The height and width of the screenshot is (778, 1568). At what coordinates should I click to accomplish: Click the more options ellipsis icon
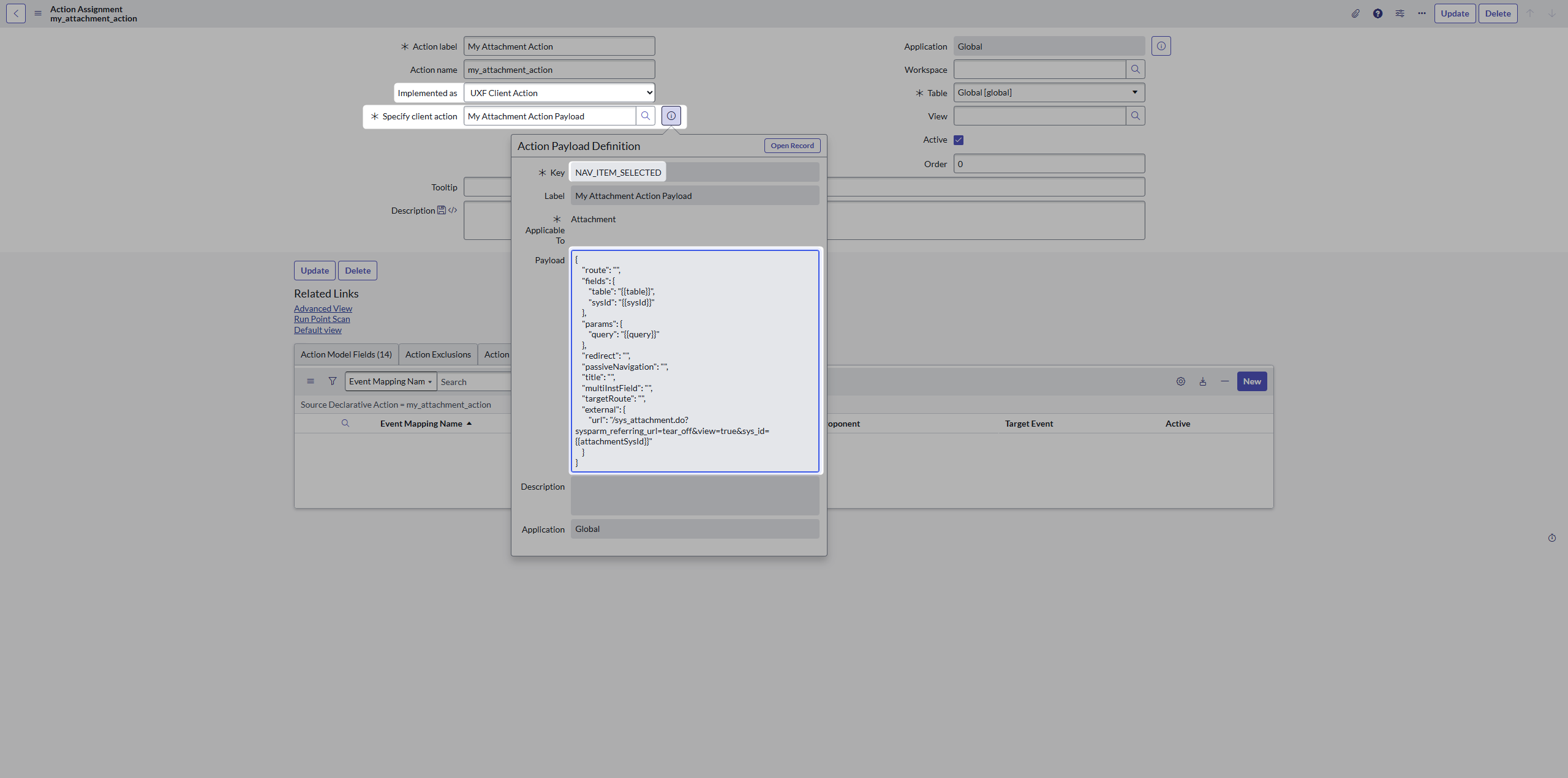[x=1422, y=13]
